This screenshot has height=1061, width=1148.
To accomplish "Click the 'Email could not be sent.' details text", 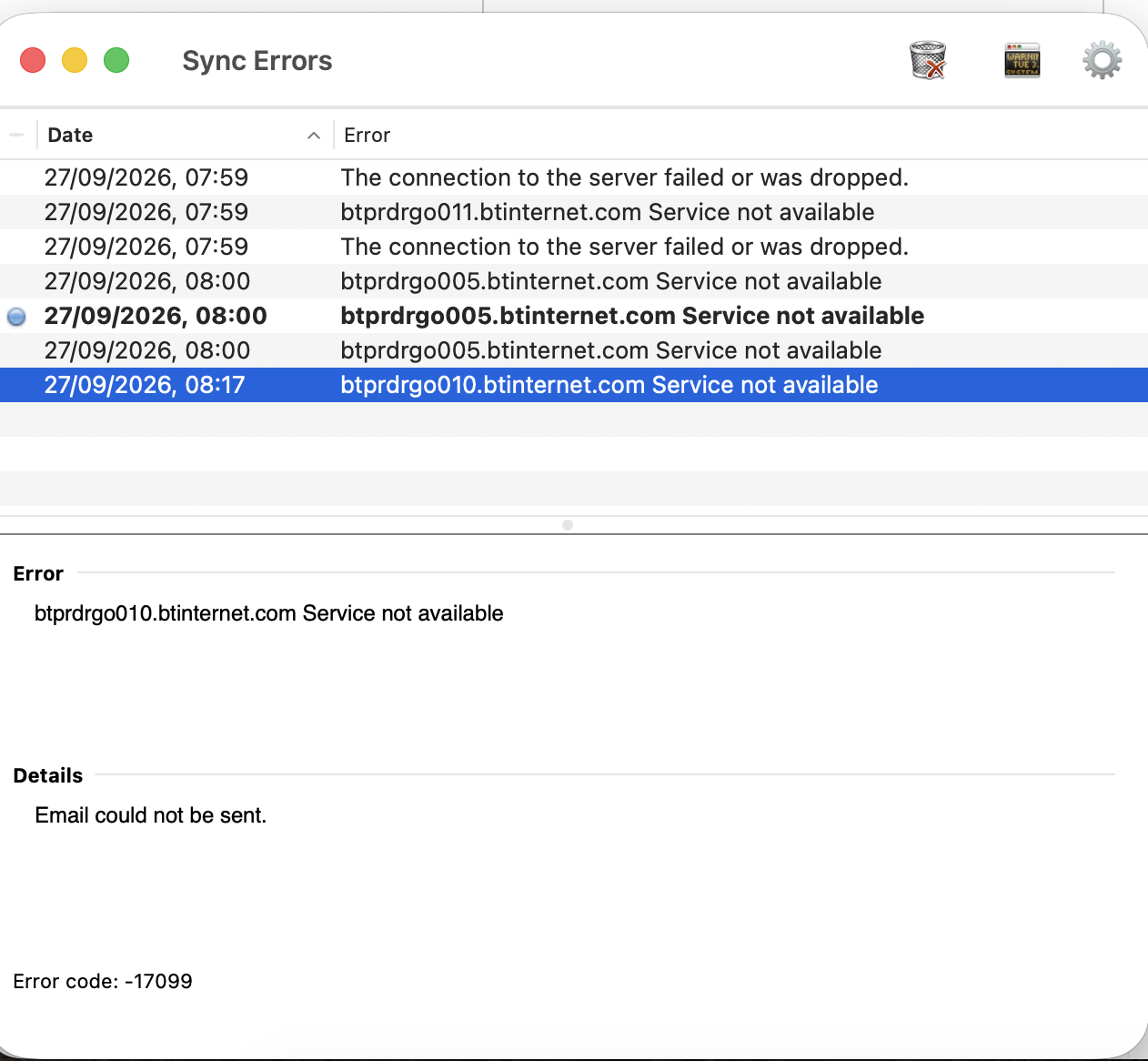I will click(151, 815).
